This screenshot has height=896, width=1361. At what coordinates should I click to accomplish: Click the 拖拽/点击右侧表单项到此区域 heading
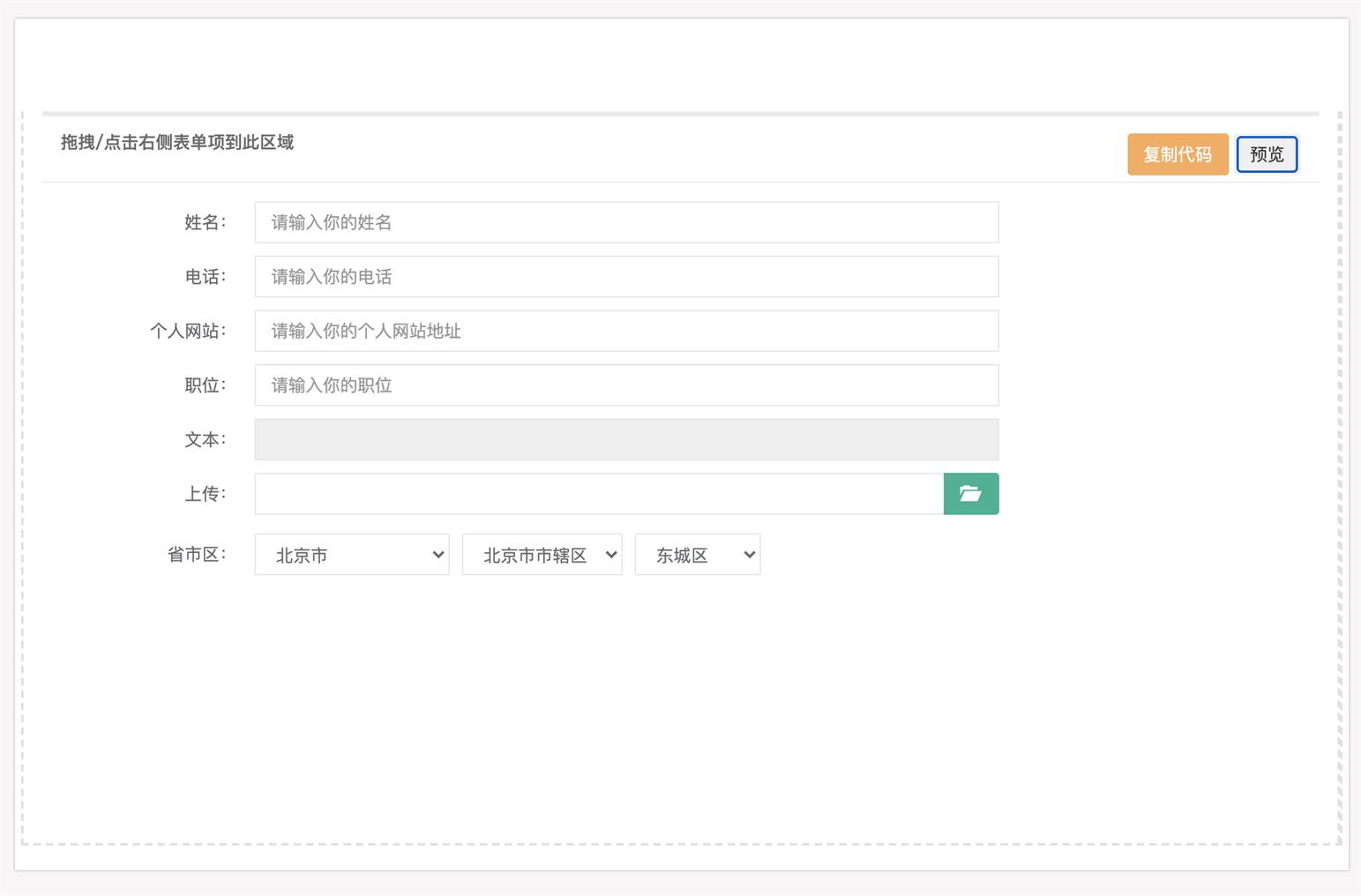click(177, 143)
